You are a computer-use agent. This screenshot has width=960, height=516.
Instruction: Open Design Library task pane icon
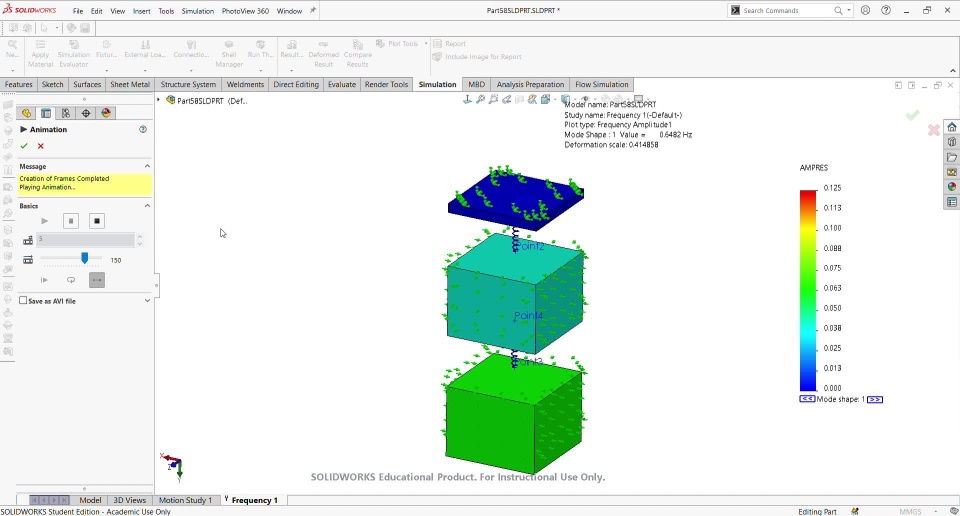coord(951,142)
